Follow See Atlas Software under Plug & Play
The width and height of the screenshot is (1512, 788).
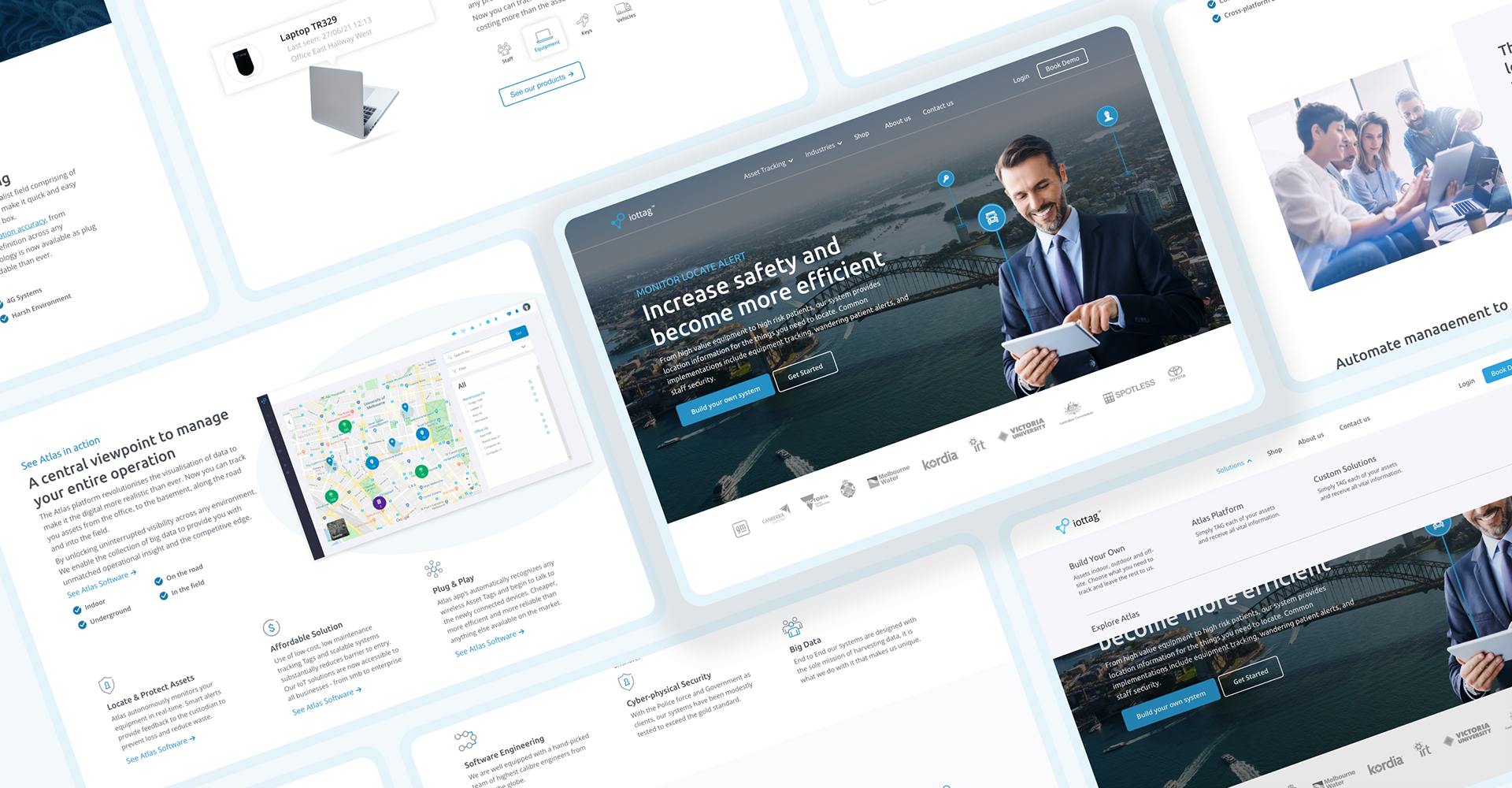(x=489, y=643)
